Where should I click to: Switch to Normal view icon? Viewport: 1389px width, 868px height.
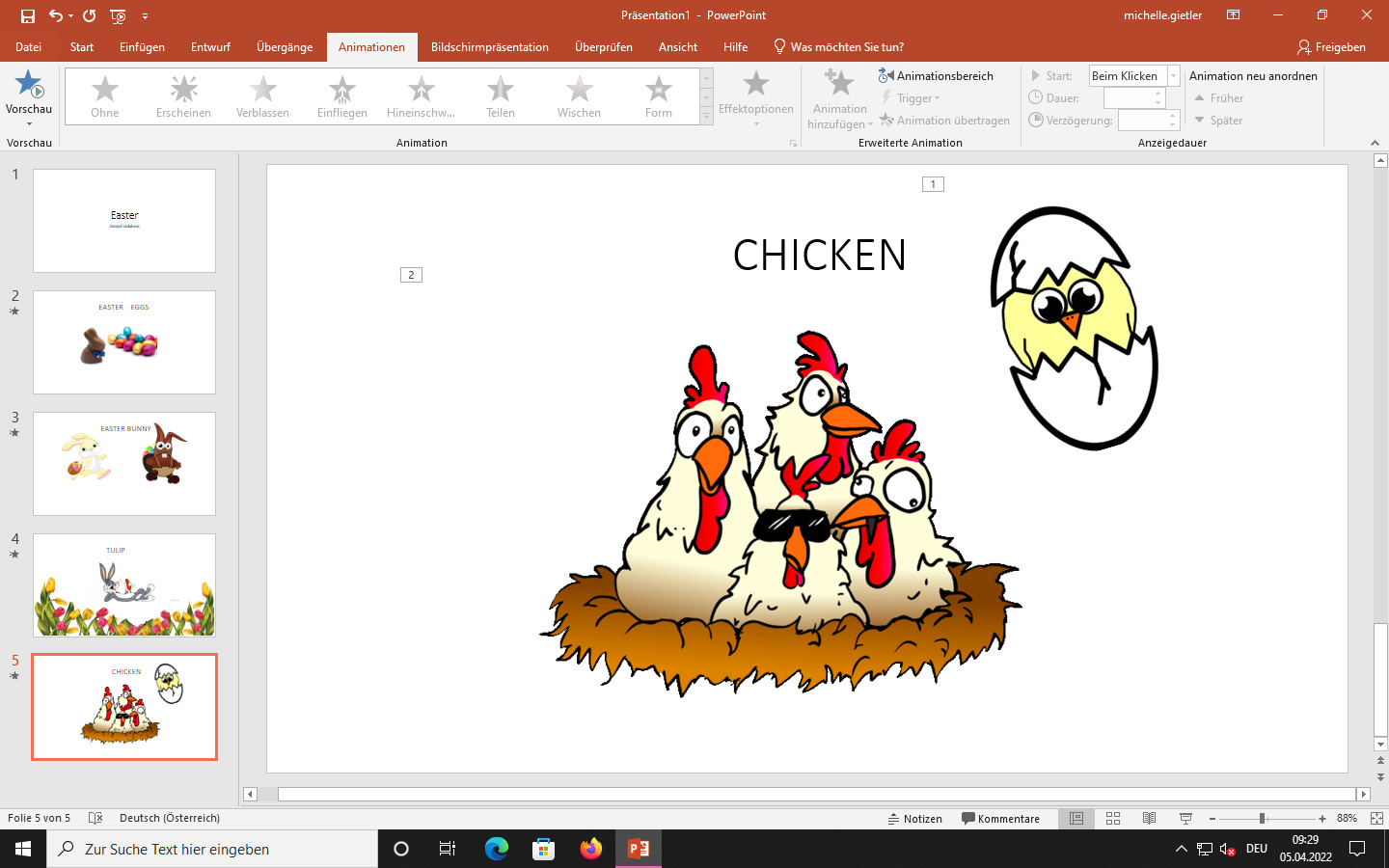pyautogui.click(x=1076, y=819)
